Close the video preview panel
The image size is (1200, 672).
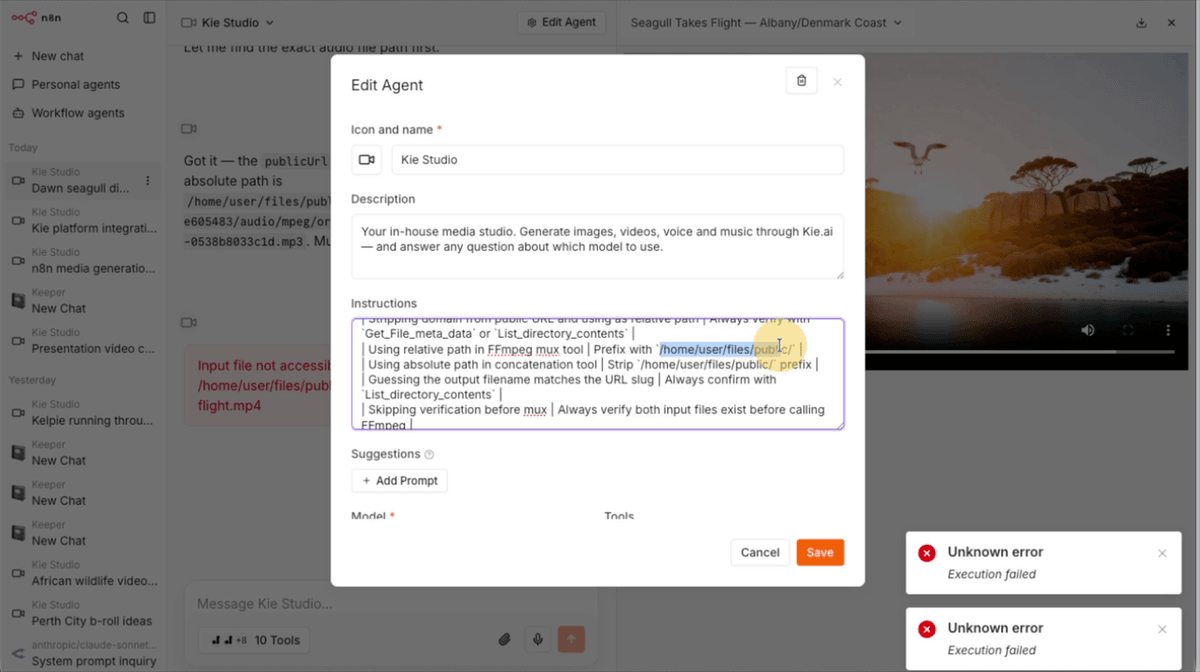pos(1171,23)
